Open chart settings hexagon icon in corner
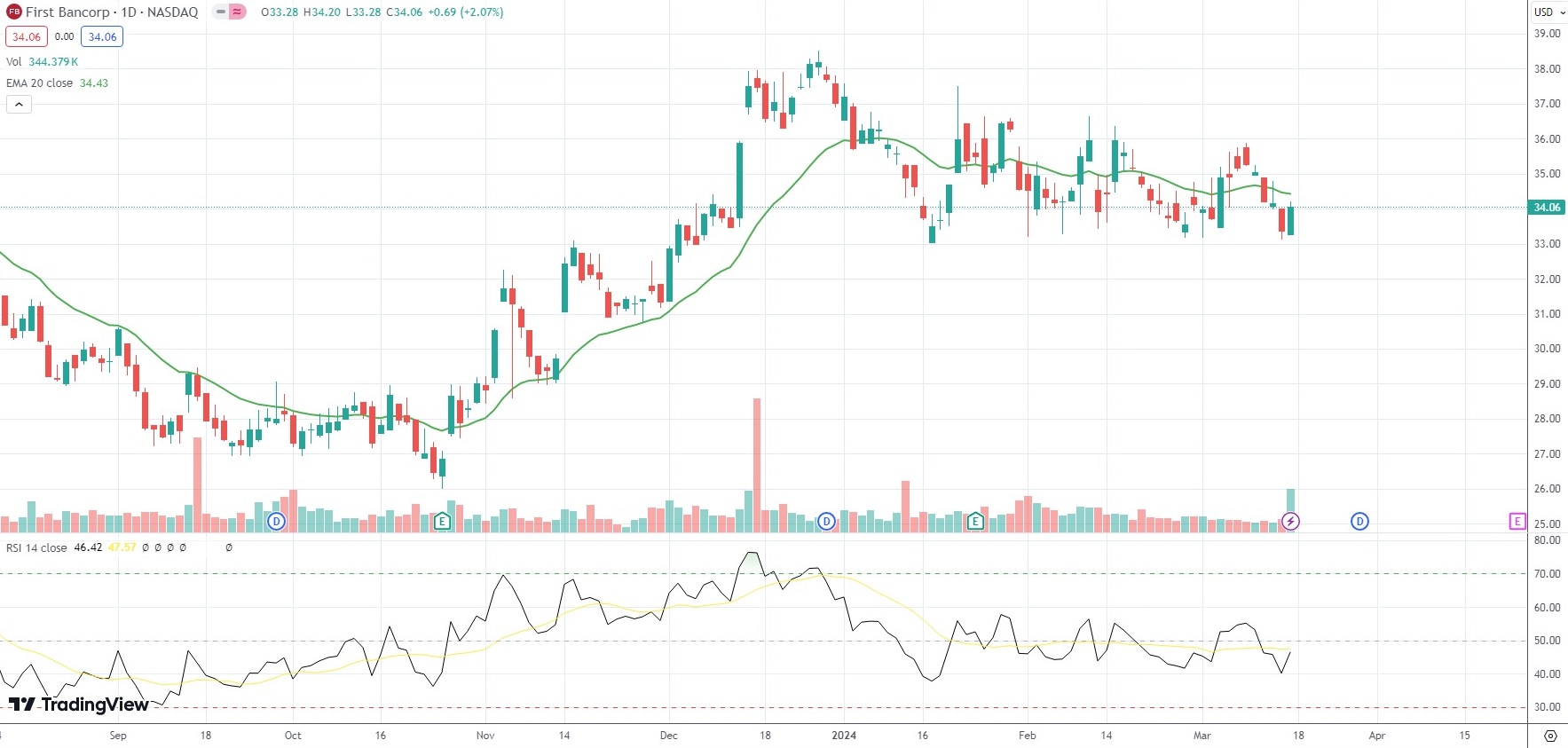Viewport: 1568px width, 748px height. coord(1550,736)
